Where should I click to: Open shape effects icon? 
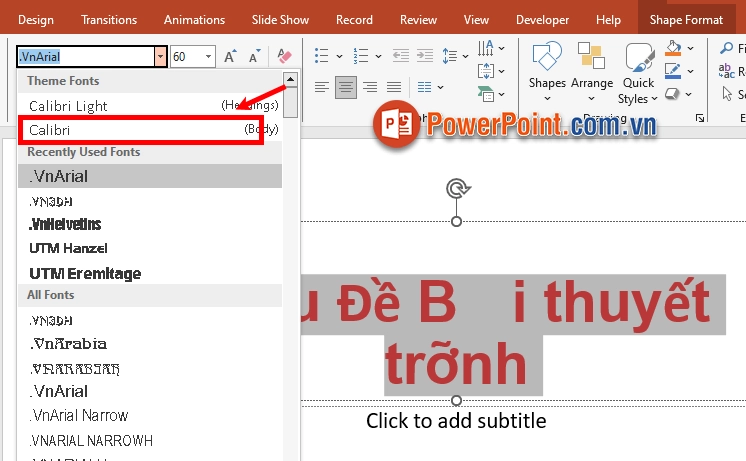[x=672, y=94]
